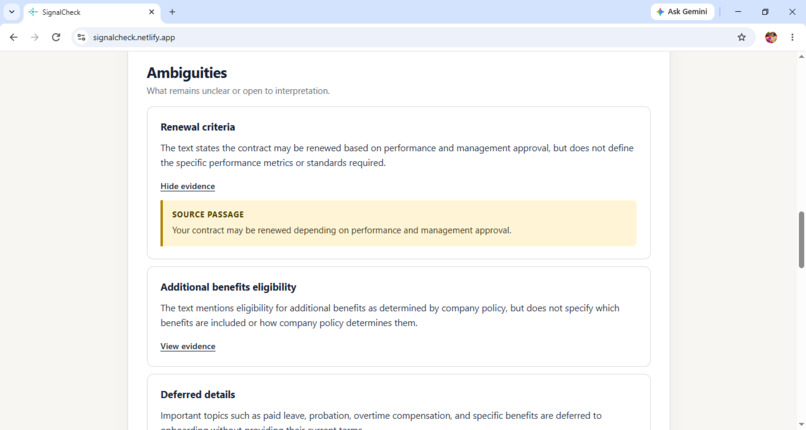Open the Chrome three-dot menu
Image resolution: width=806 pixels, height=430 pixels.
tap(792, 37)
